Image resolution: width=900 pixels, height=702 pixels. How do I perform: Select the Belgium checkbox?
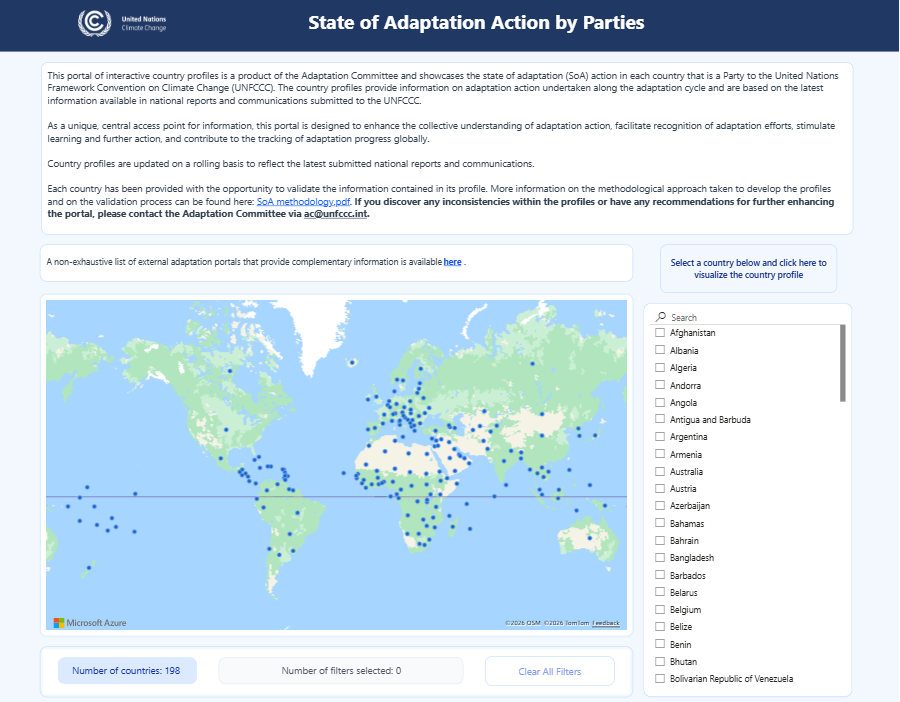pyautogui.click(x=660, y=610)
